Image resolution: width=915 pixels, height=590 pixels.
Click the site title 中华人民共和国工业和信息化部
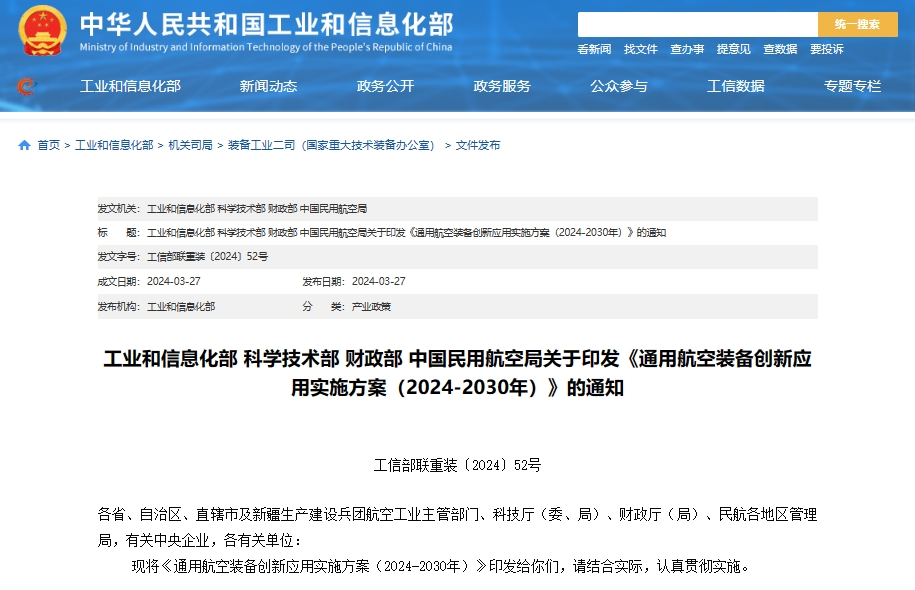266,24
